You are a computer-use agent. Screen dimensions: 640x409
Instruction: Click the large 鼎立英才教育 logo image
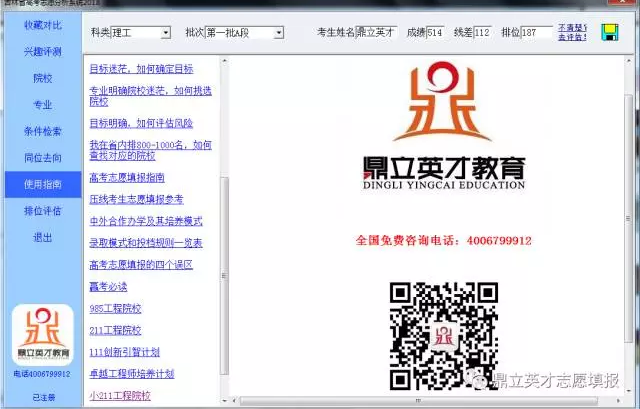[444, 126]
